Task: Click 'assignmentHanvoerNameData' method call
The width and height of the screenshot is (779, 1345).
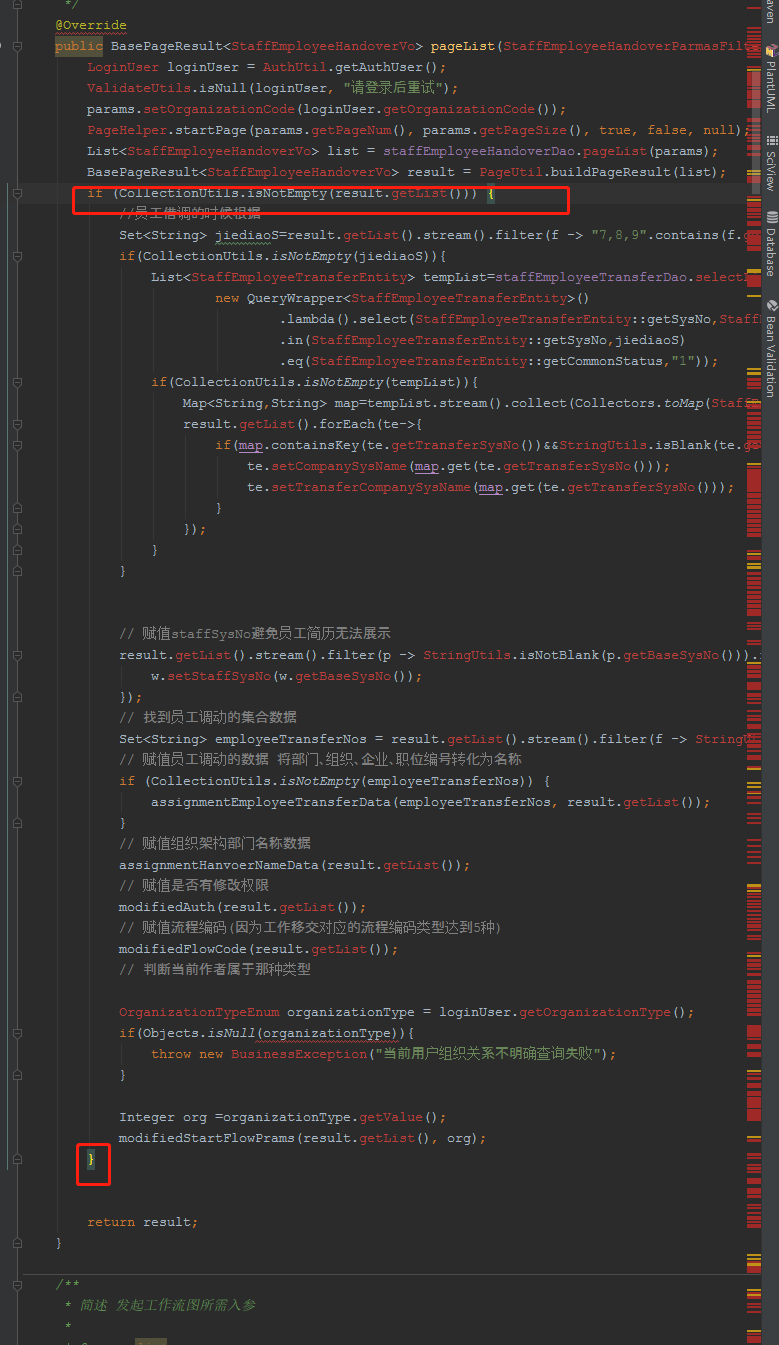Action: (219, 865)
